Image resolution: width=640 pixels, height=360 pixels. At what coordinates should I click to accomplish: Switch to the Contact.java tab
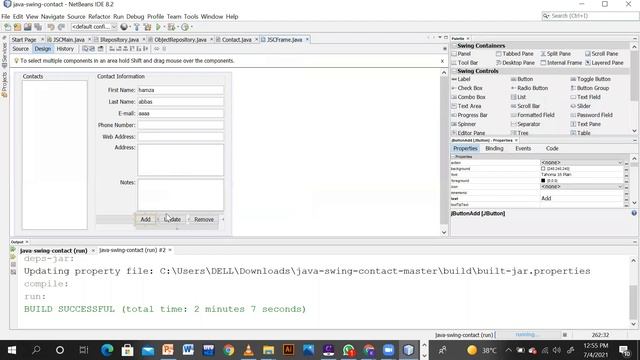pos(236,40)
